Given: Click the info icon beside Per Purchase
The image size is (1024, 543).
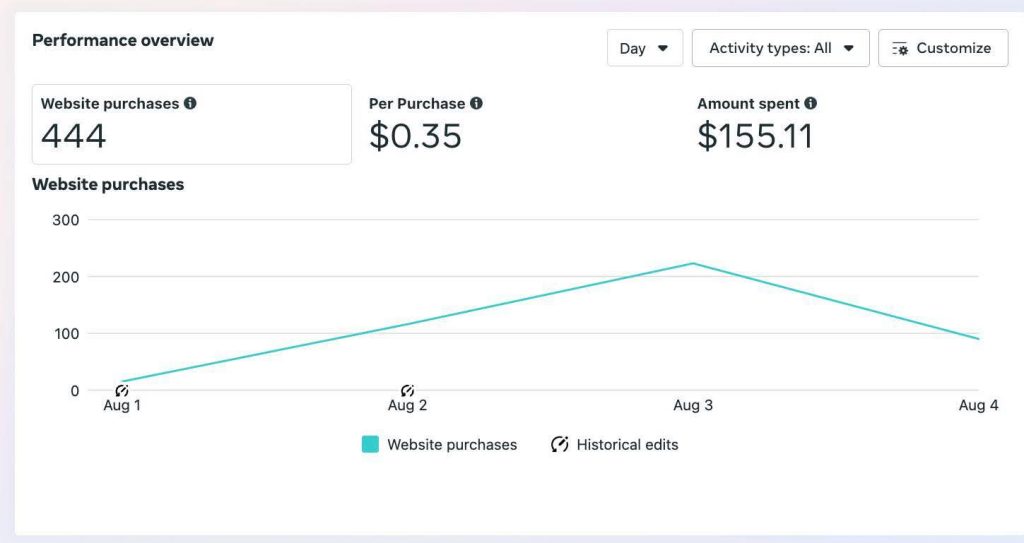Looking at the screenshot, I should [476, 103].
